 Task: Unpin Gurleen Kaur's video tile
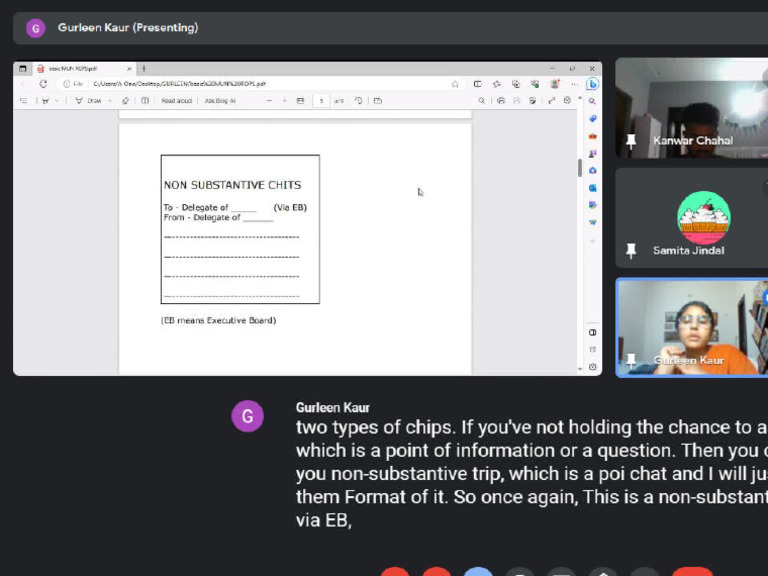631,360
